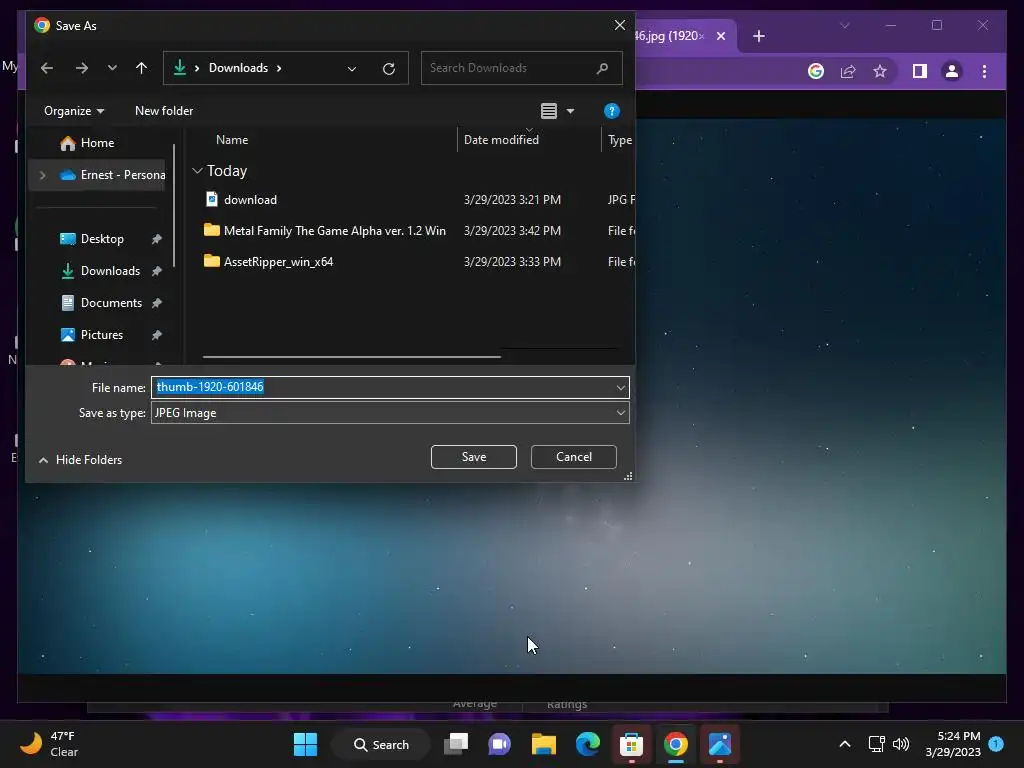Open a new Chrome tab
This screenshot has height=768, width=1024.
(758, 36)
